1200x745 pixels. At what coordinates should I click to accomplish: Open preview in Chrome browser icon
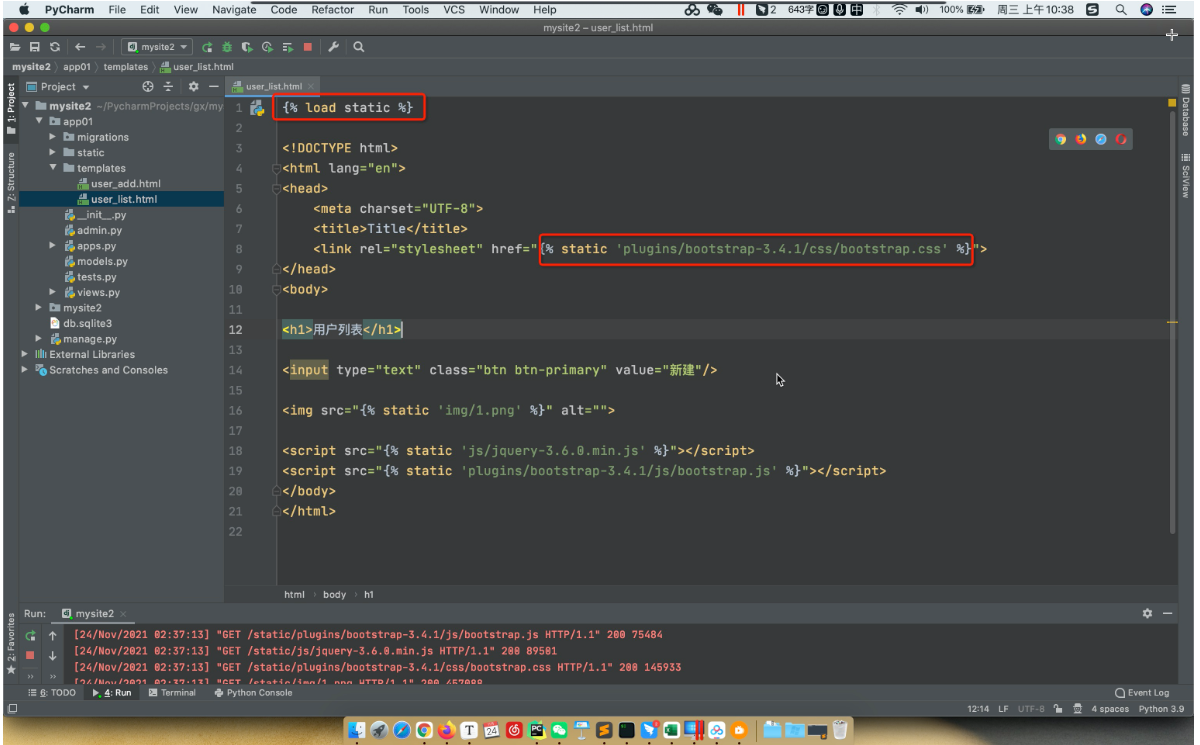point(1061,139)
